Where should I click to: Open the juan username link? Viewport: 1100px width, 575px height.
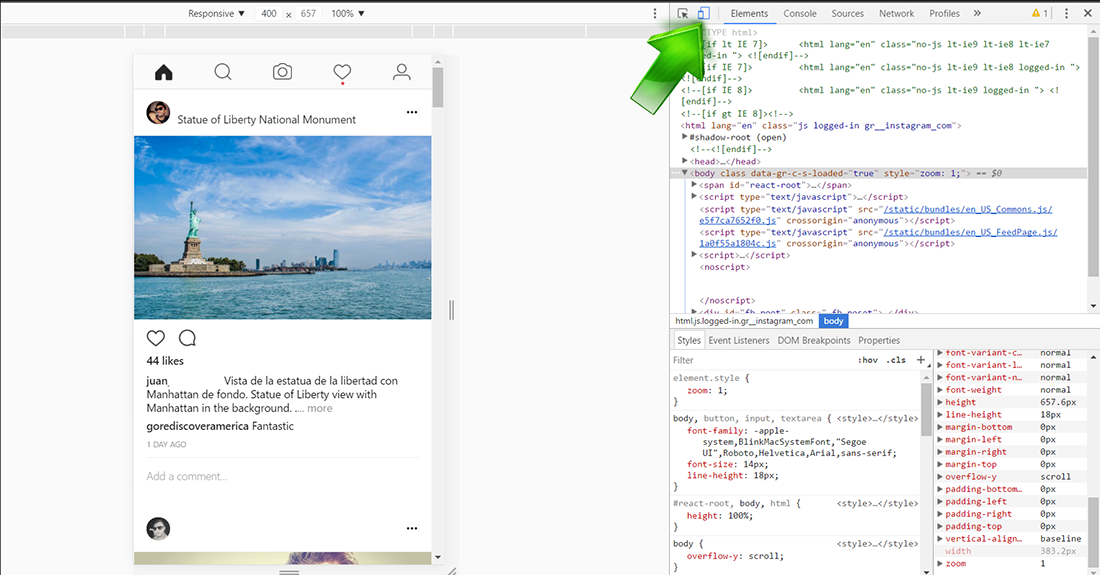157,381
